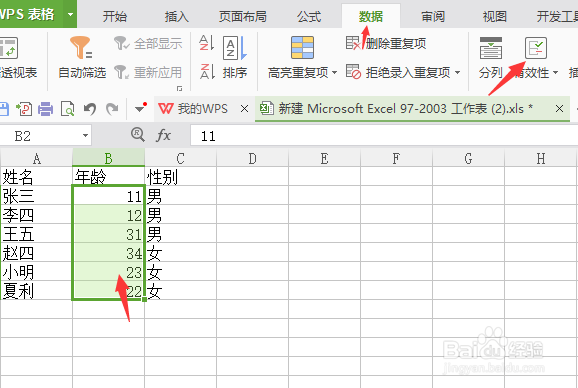The height and width of the screenshot is (388, 578).
Task: Open the WPS 表格 application menu arrow
Action: [70, 15]
